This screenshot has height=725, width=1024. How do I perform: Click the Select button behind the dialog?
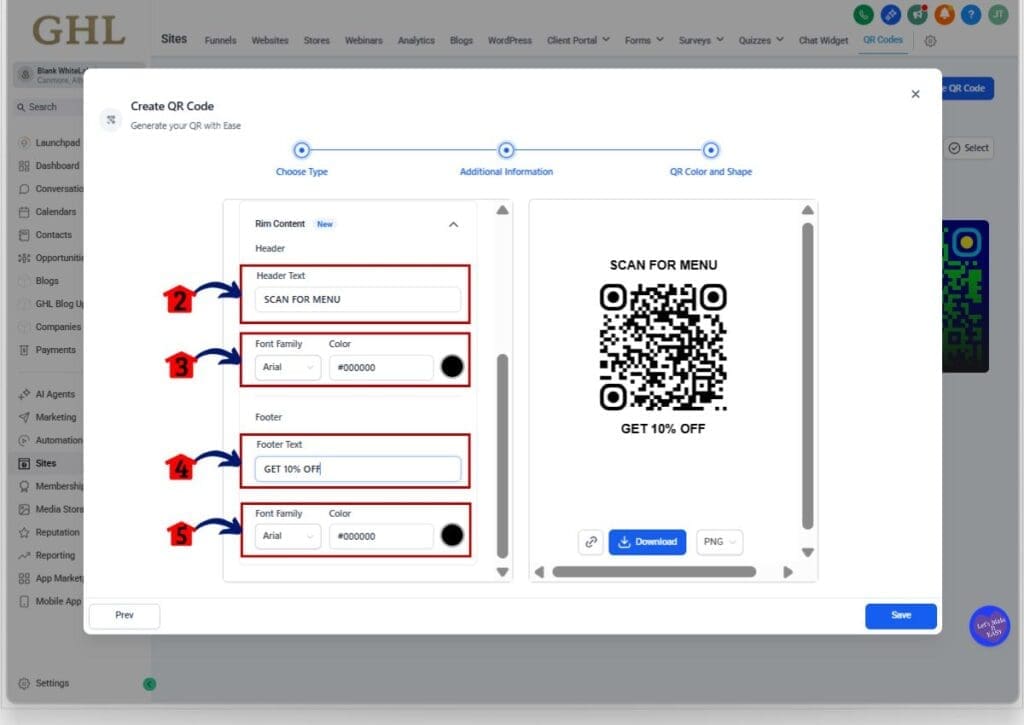pos(969,148)
